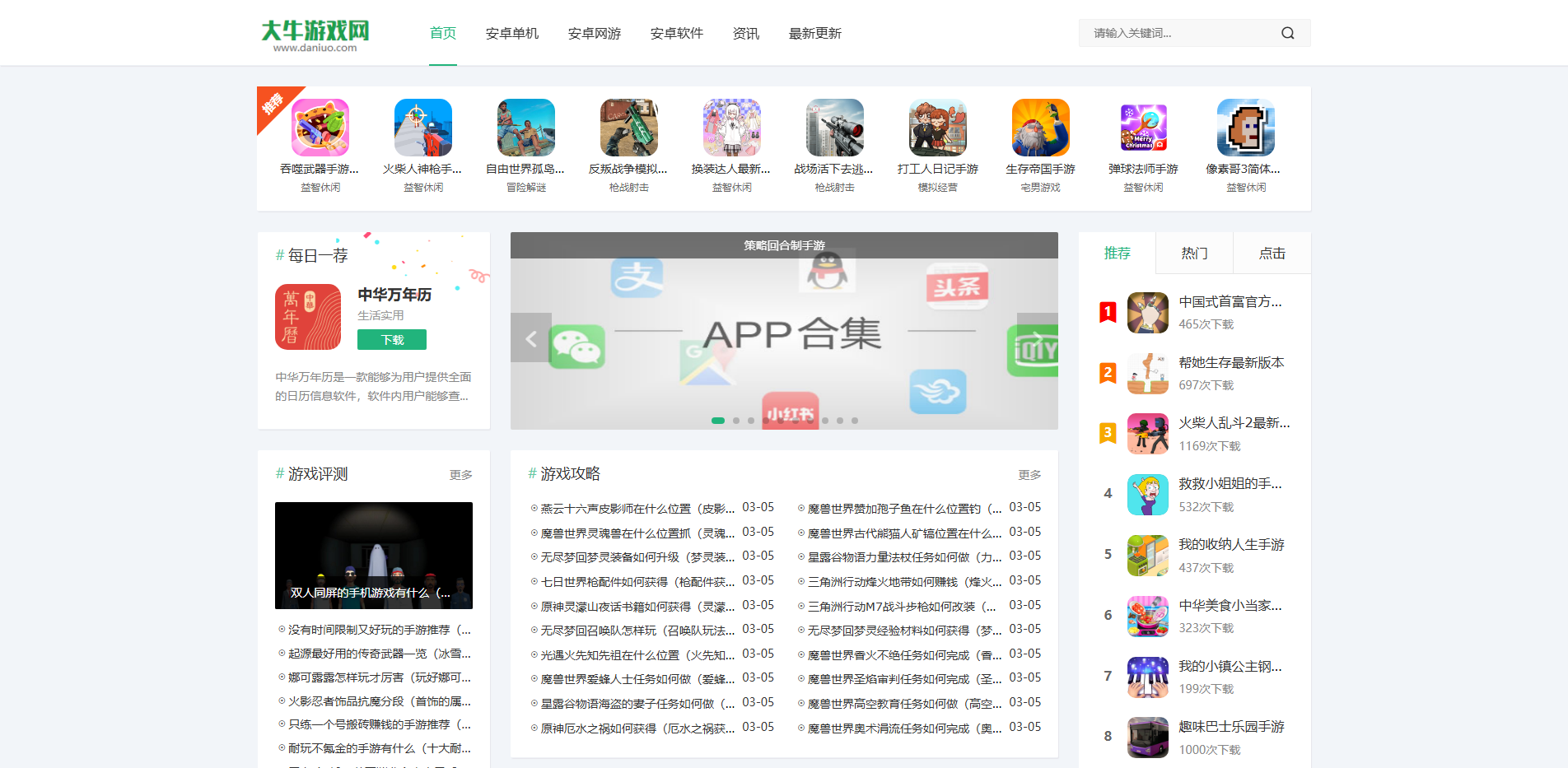Open the 中华万年历 app icon
Screen dimensions: 1568x768
click(x=308, y=317)
